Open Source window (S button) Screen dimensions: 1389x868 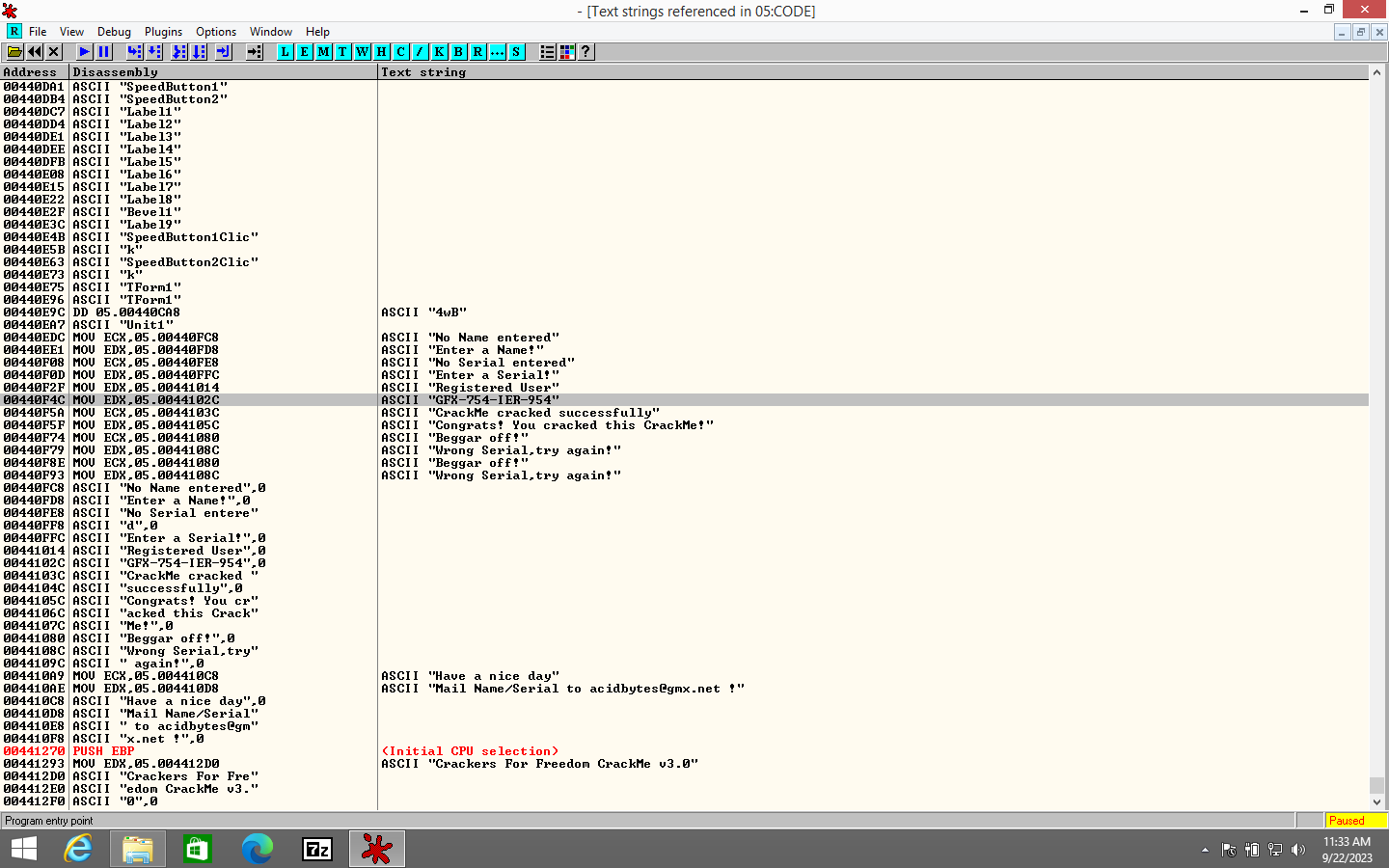tap(517, 52)
